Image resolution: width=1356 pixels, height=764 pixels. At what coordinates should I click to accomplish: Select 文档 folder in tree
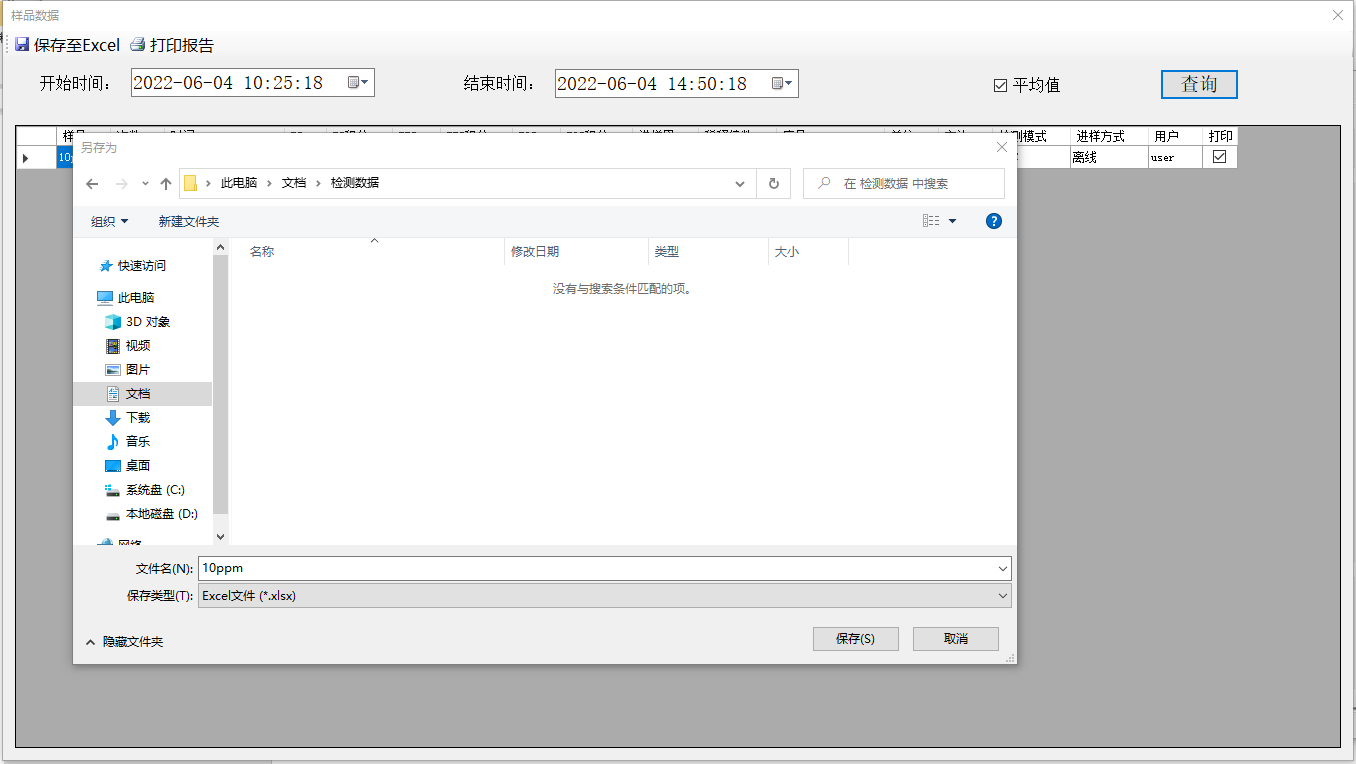tap(142, 394)
